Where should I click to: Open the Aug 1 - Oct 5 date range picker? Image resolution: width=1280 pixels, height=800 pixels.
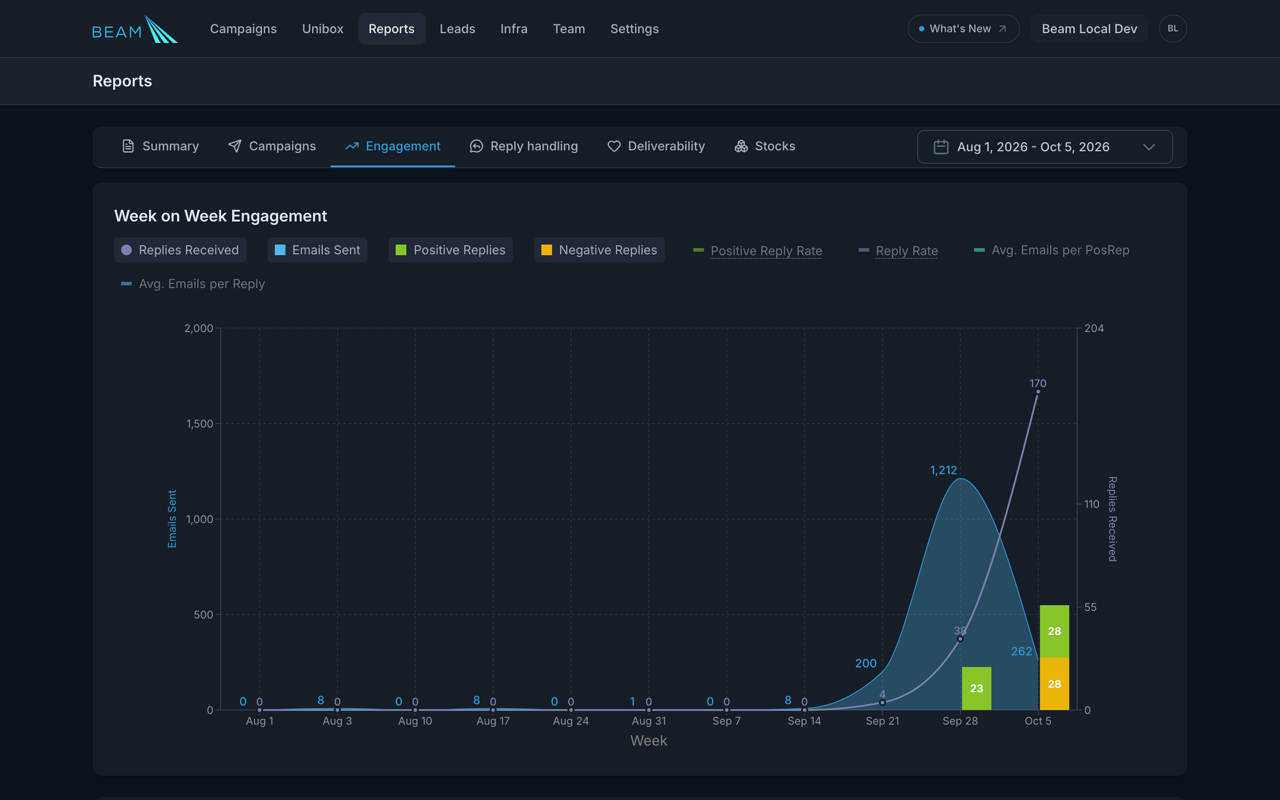(x=1045, y=147)
